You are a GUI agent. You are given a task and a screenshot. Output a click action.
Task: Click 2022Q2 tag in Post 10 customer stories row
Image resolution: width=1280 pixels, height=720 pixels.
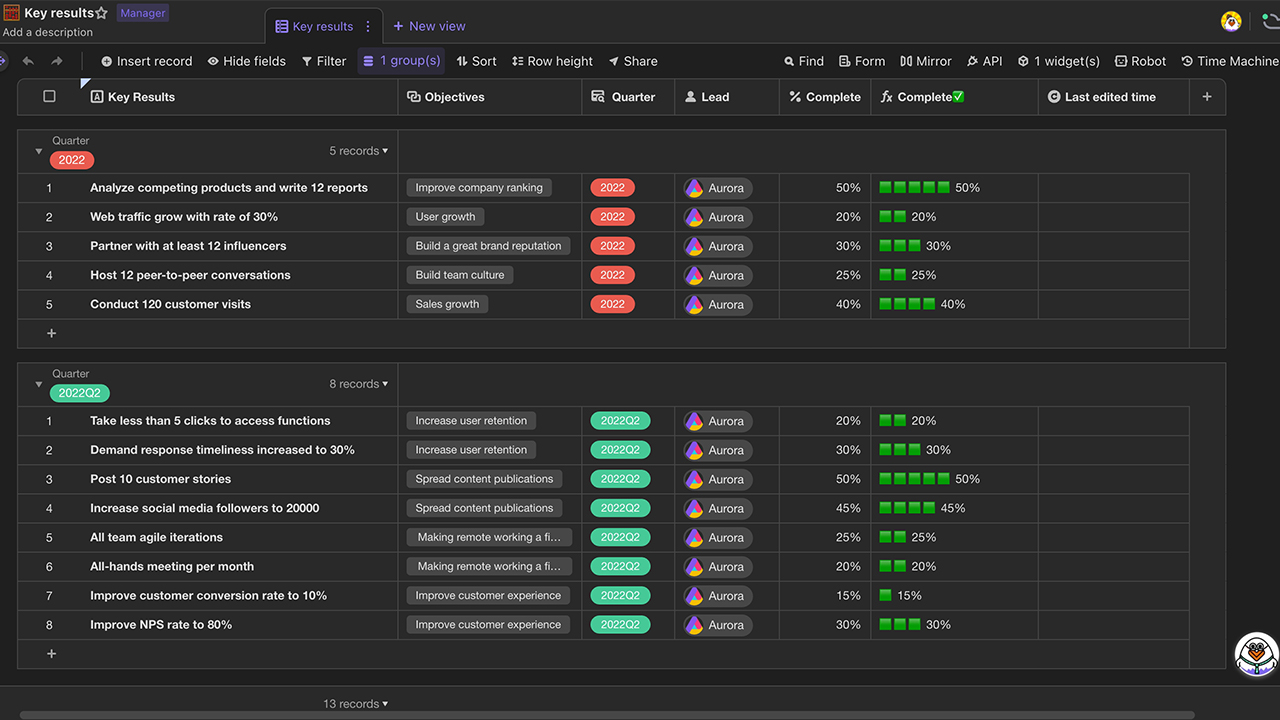[620, 479]
